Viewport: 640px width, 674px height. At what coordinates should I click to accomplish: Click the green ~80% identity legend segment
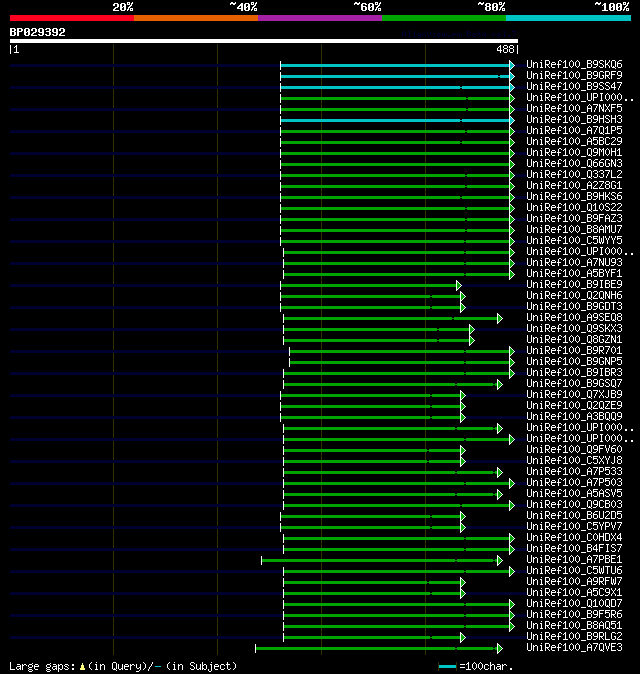(x=444, y=18)
